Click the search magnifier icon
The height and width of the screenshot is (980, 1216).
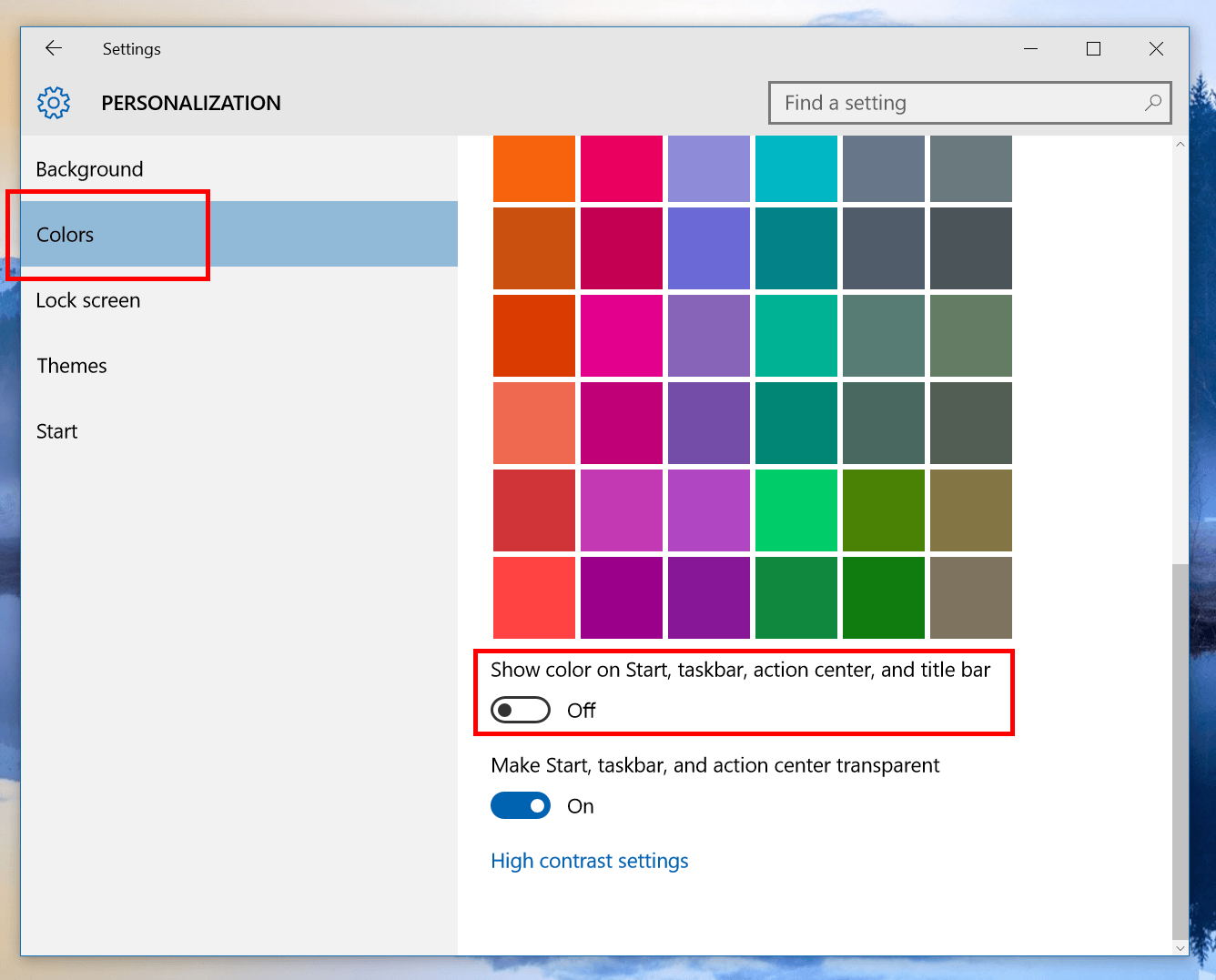click(x=1152, y=103)
